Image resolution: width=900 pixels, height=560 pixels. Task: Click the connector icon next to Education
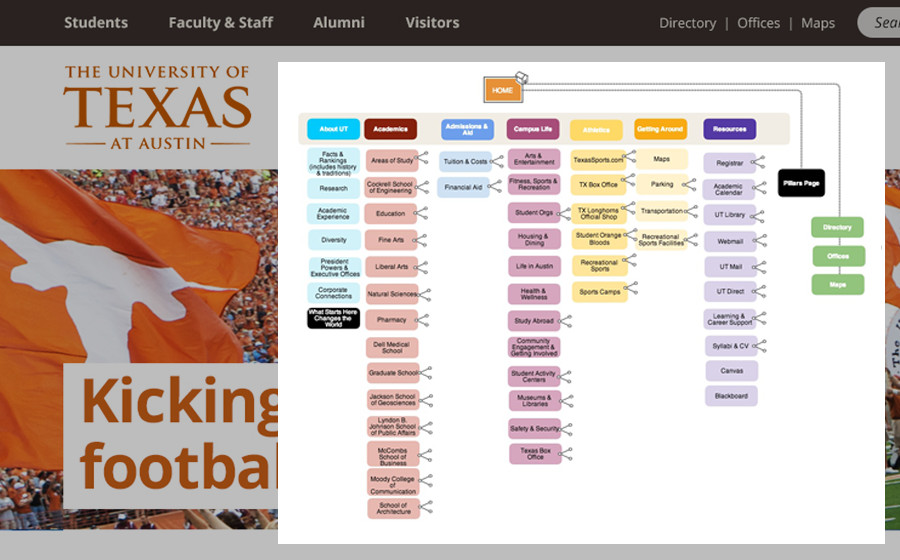[421, 213]
